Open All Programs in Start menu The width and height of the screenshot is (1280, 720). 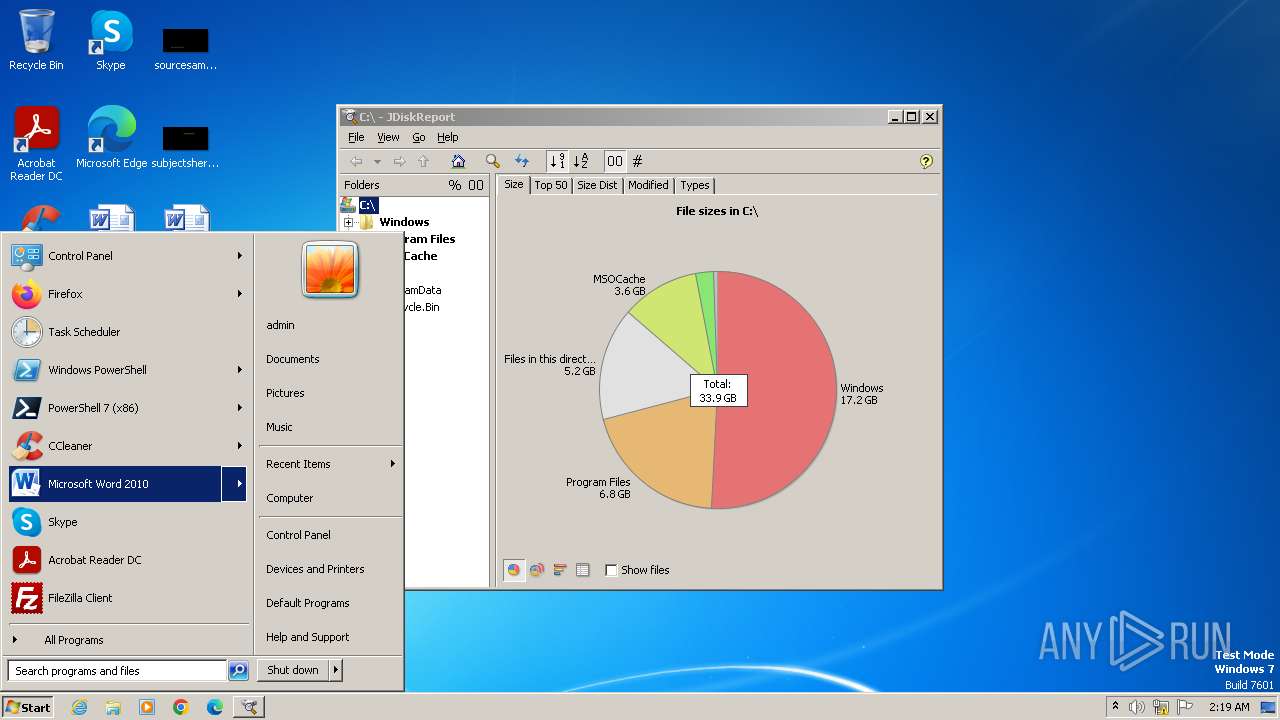(x=74, y=640)
